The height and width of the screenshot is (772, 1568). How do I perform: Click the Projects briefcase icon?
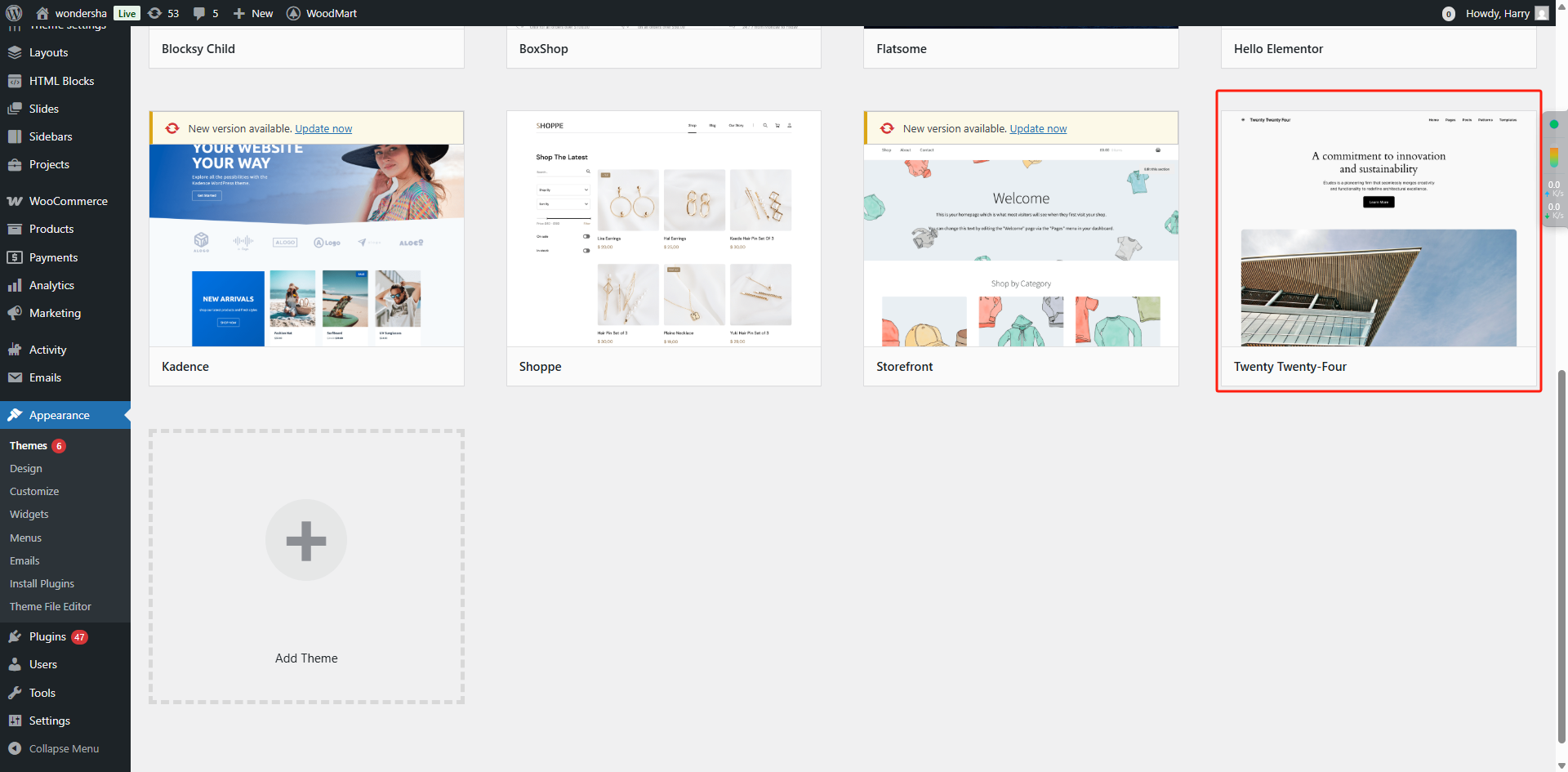tap(15, 164)
